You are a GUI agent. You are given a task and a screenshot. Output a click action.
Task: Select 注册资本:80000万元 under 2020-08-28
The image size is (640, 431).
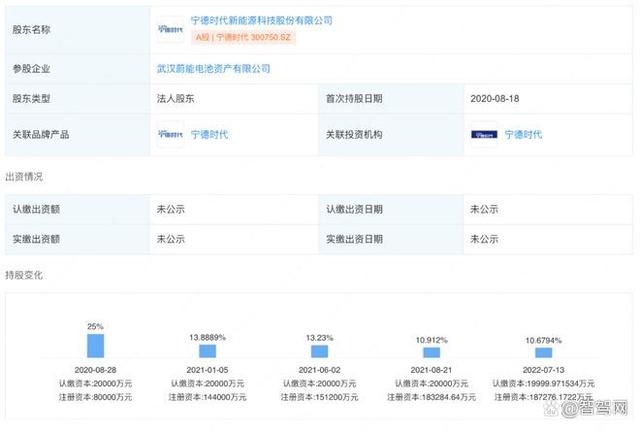[x=96, y=397]
